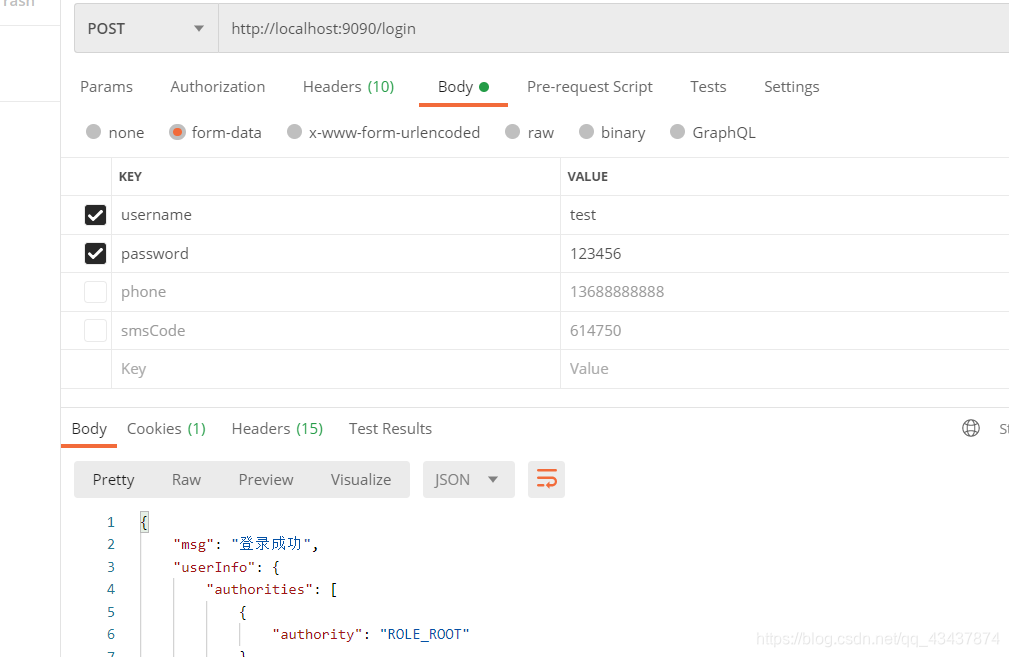This screenshot has width=1009, height=657.
Task: Click the password key cell
Action: (x=336, y=254)
